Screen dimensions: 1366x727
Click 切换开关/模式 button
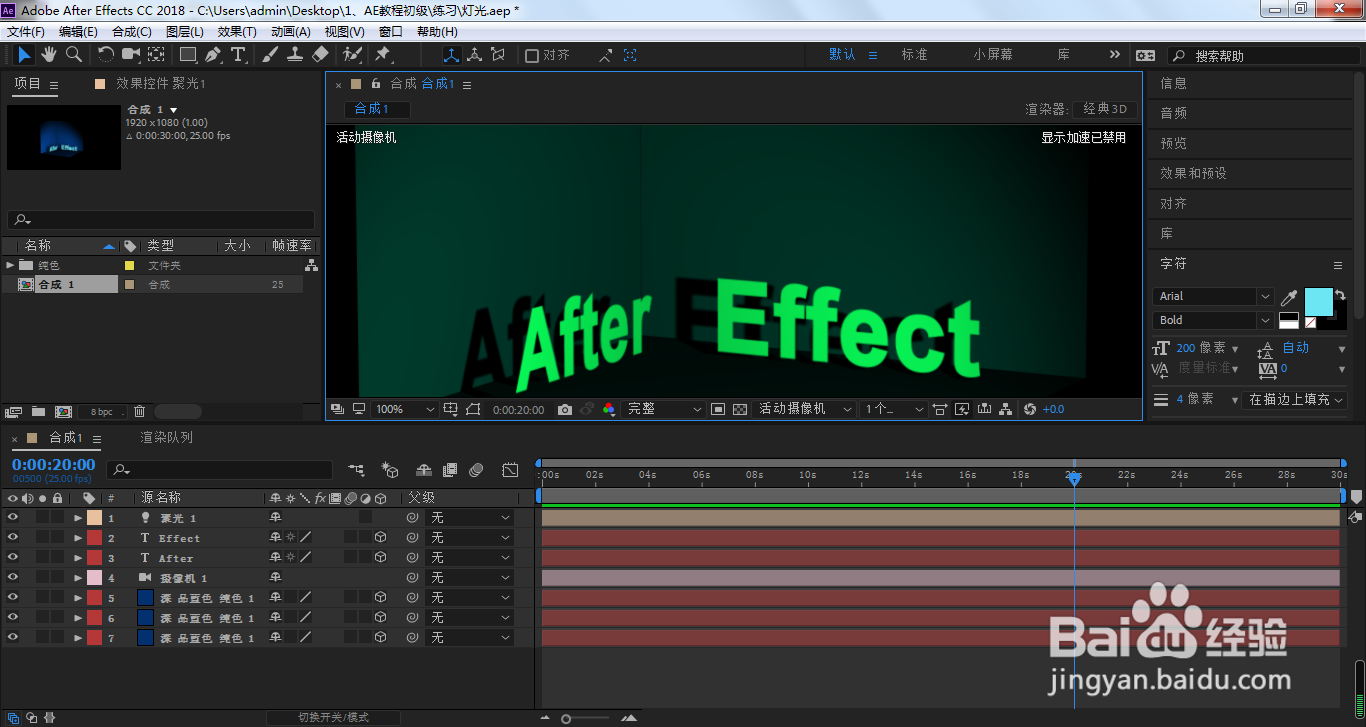[333, 717]
